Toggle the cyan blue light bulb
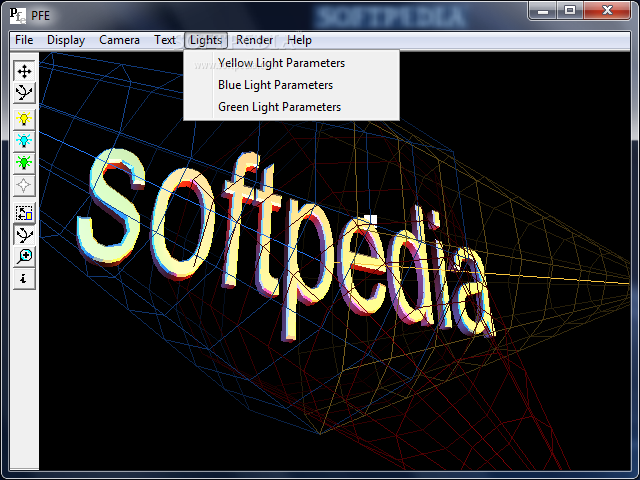 24,141
